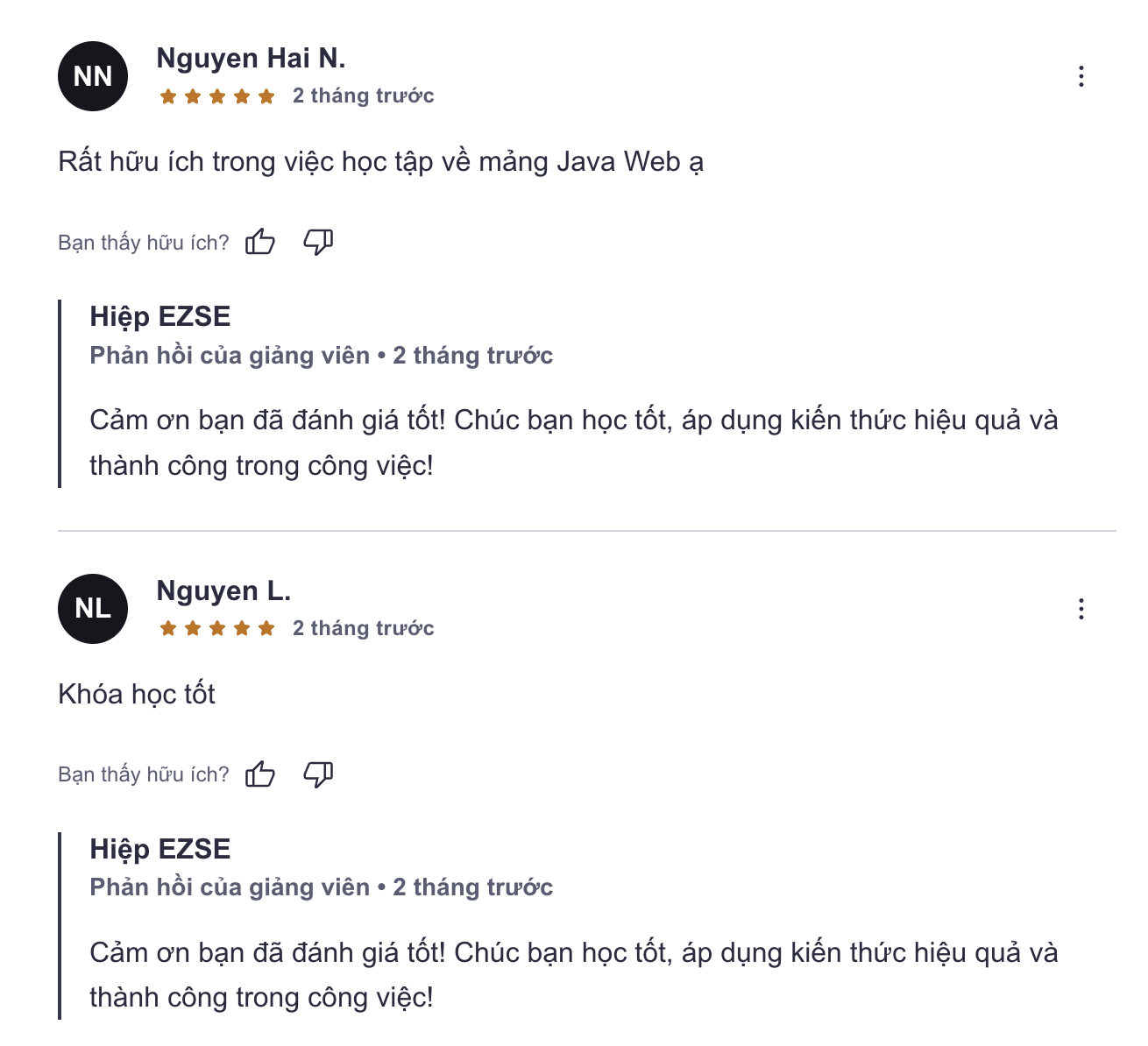The width and height of the screenshot is (1148, 1046).
Task: Dislike Nguyen Hai N.'s review with thumbs down
Action: (318, 241)
